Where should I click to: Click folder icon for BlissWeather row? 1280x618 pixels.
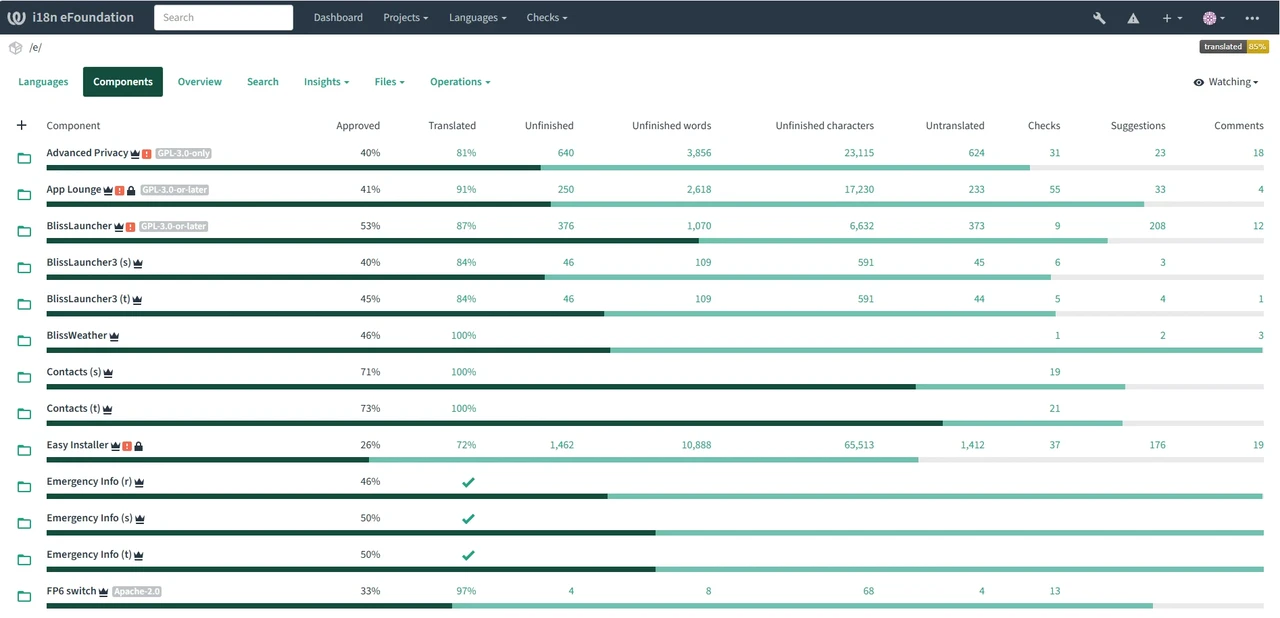click(x=24, y=341)
